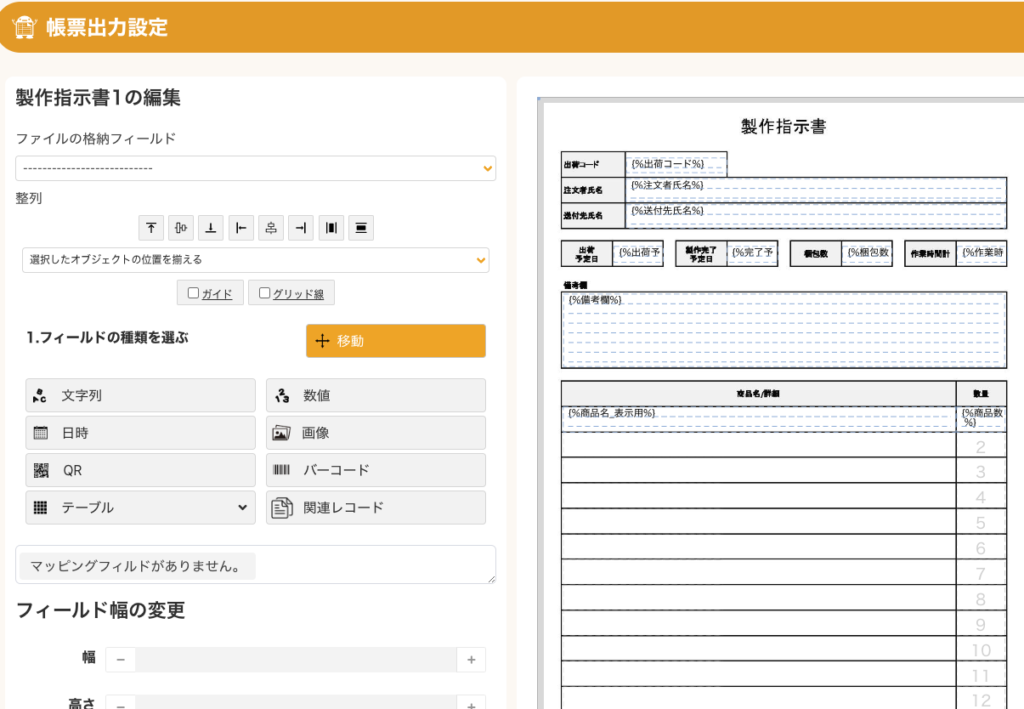Click the 1.フィールドの種類を選ぶ heading
Viewport: 1024px width, 709px height.
[x=107, y=338]
